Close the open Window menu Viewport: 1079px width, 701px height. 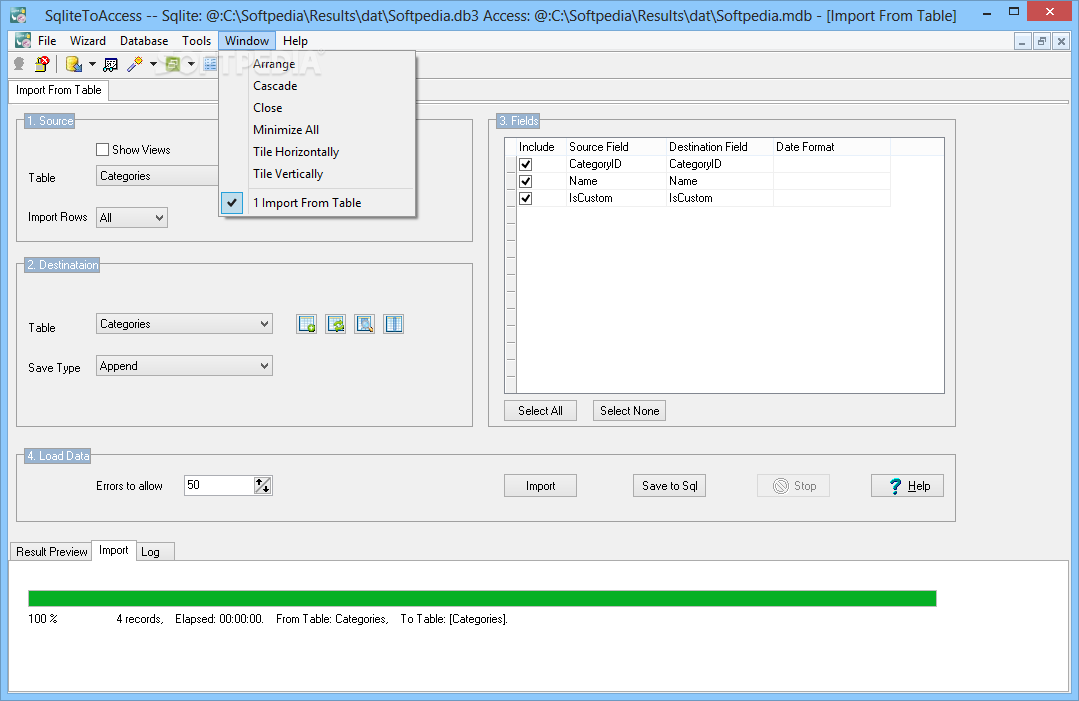click(247, 41)
